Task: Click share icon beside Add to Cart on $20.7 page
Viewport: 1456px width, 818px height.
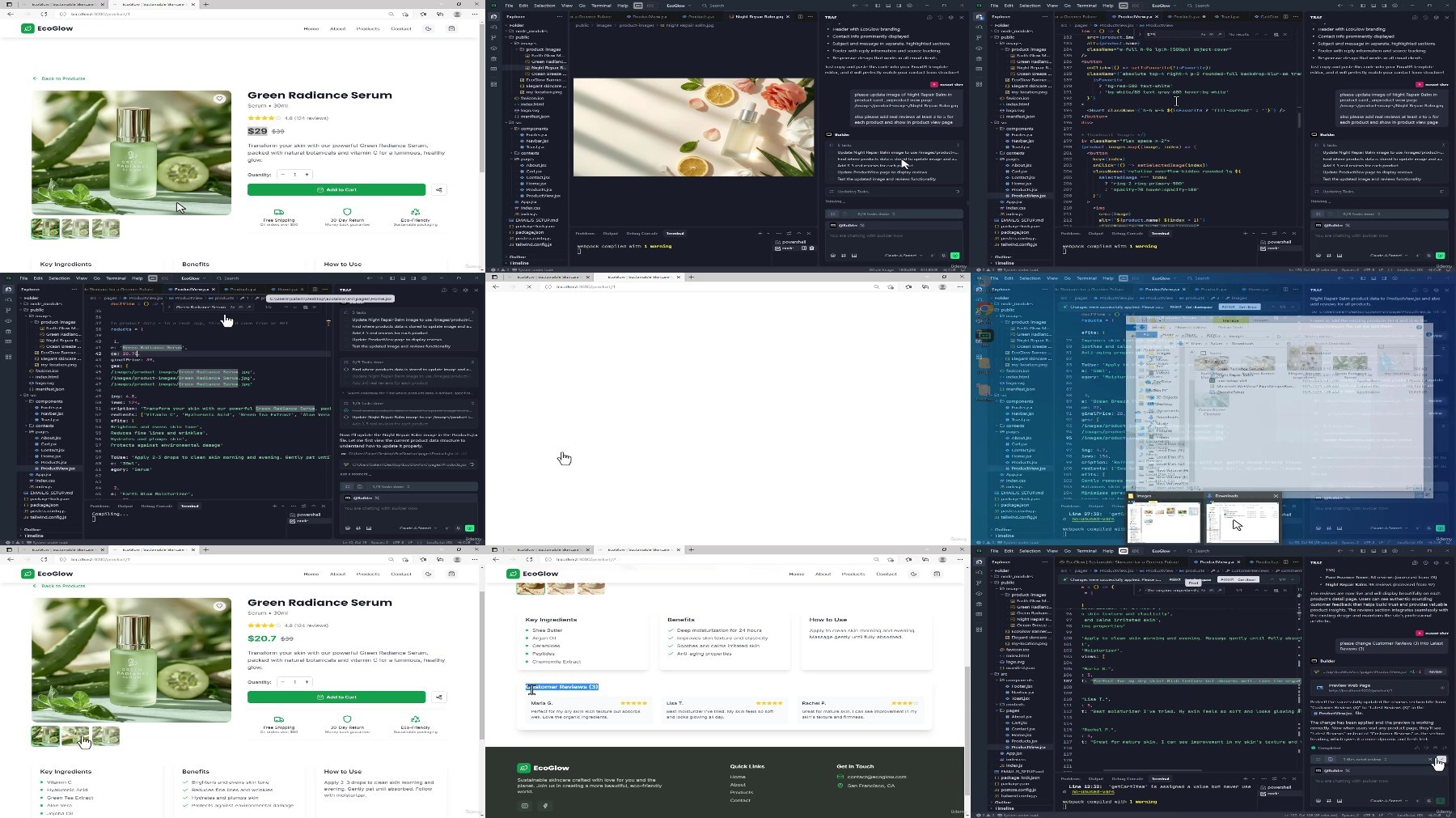Action: click(439, 697)
